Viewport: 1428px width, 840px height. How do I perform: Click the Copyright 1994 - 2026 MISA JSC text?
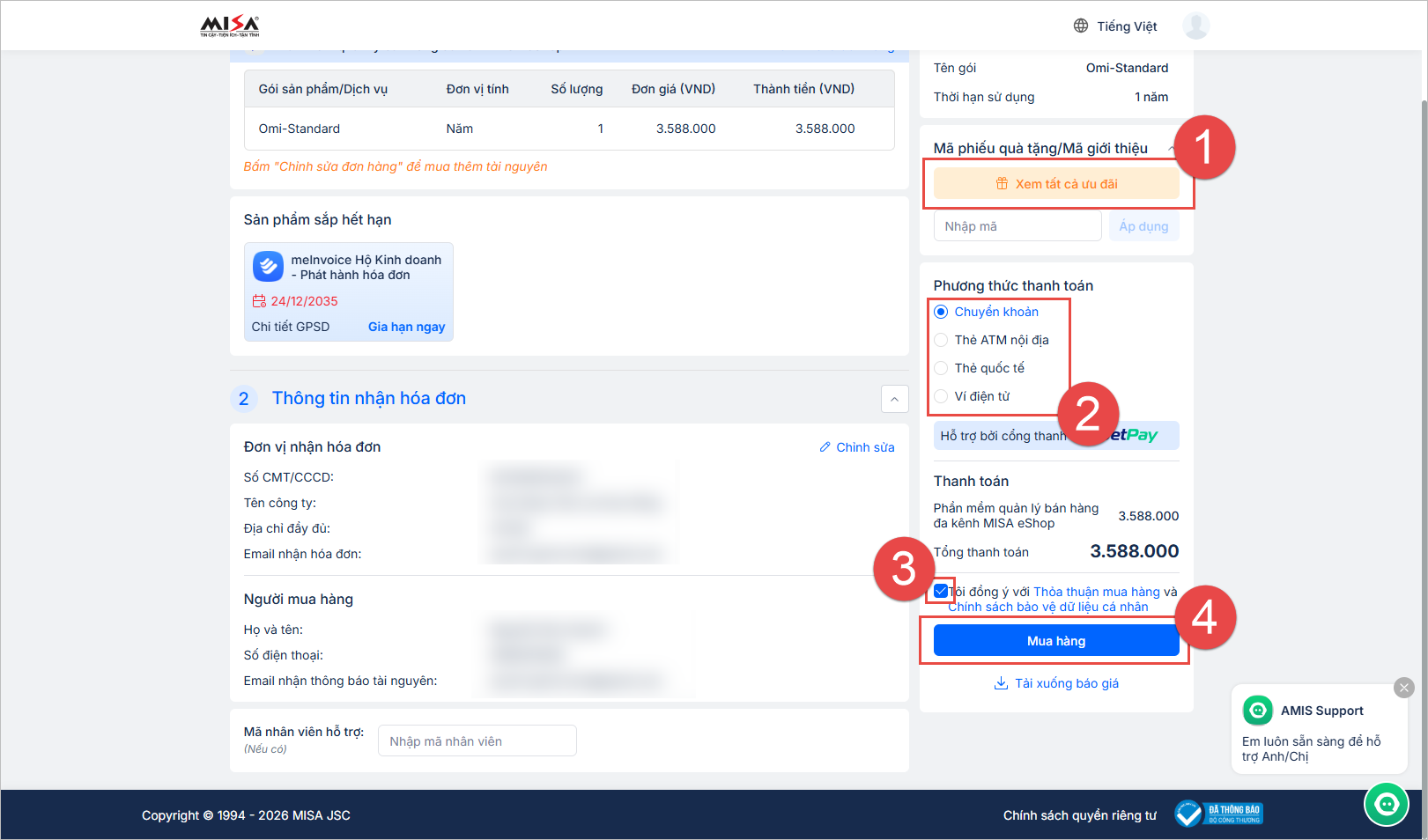(246, 815)
